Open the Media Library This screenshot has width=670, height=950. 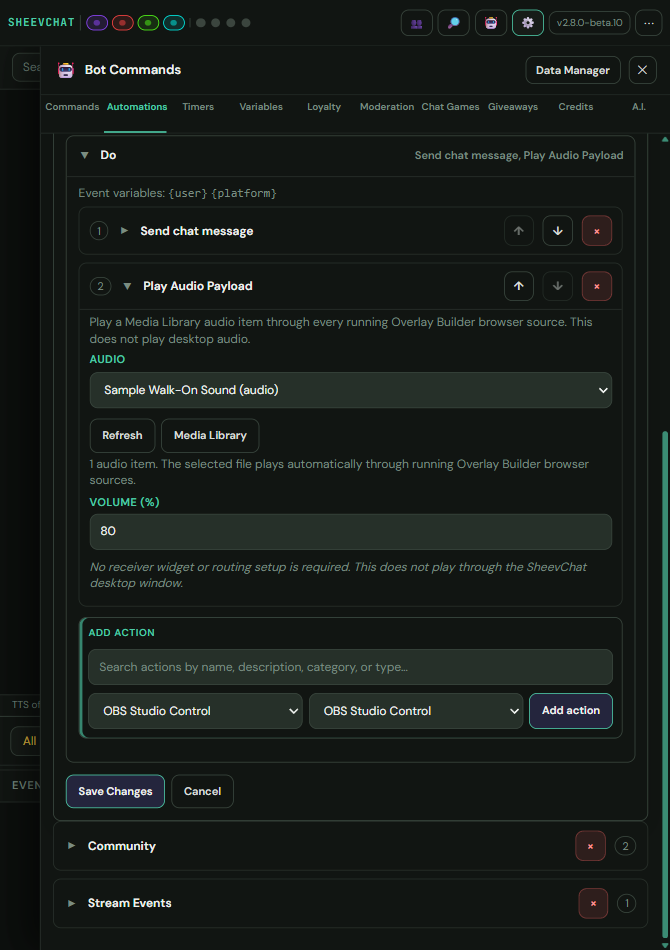(x=210, y=436)
